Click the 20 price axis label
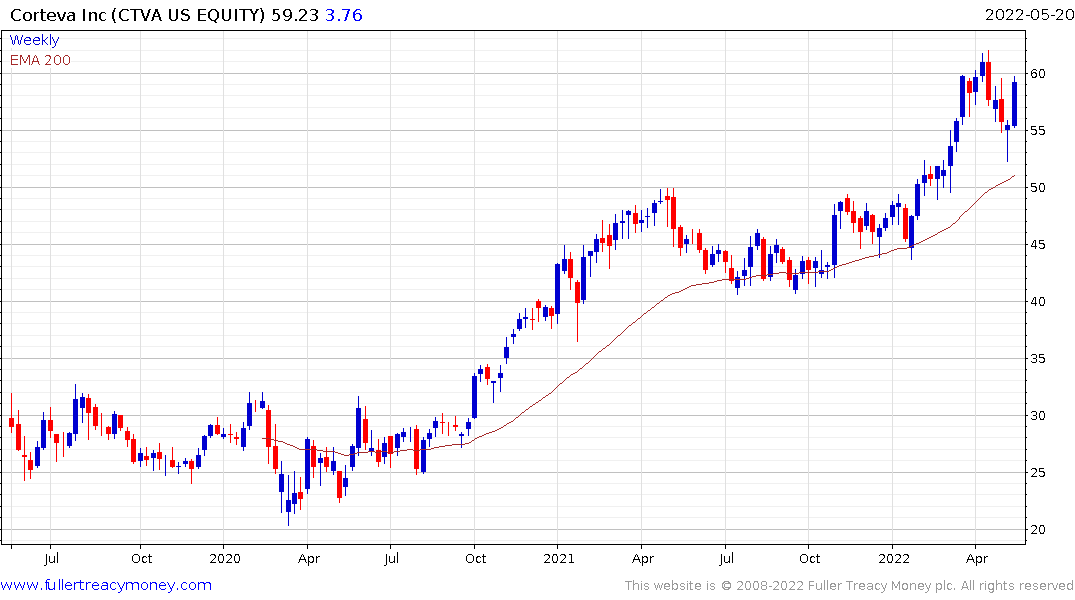 [x=1038, y=529]
